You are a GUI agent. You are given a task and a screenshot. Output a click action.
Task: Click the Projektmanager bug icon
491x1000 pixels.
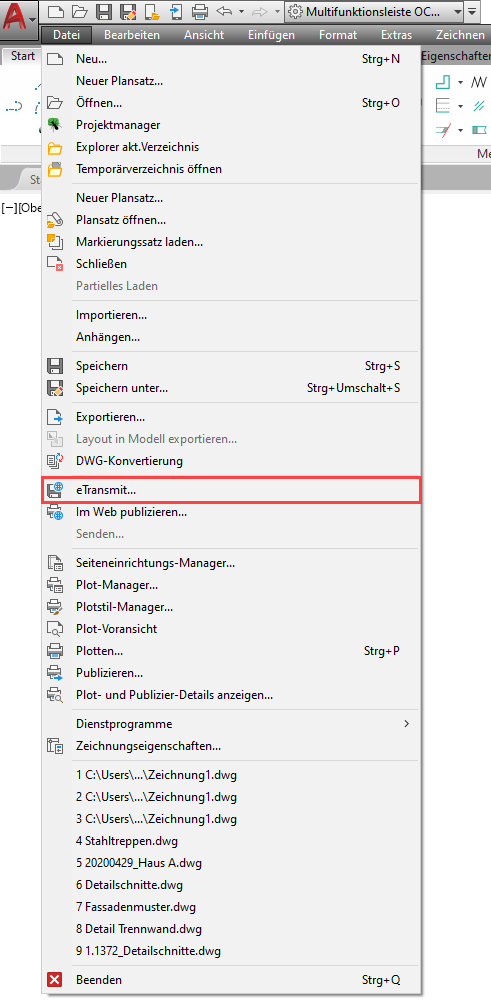55,125
